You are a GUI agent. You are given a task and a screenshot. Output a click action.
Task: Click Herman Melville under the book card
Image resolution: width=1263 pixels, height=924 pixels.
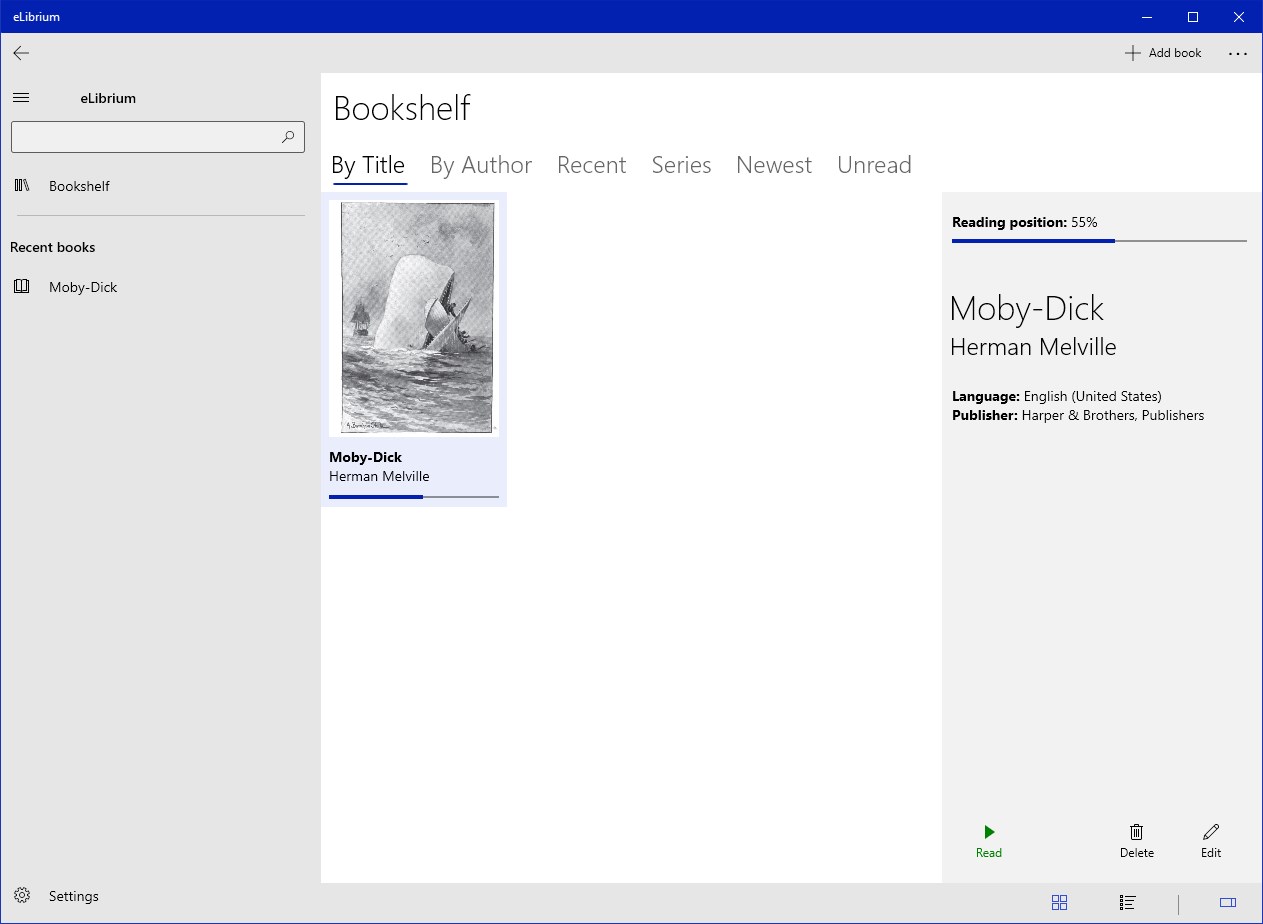pos(379,476)
